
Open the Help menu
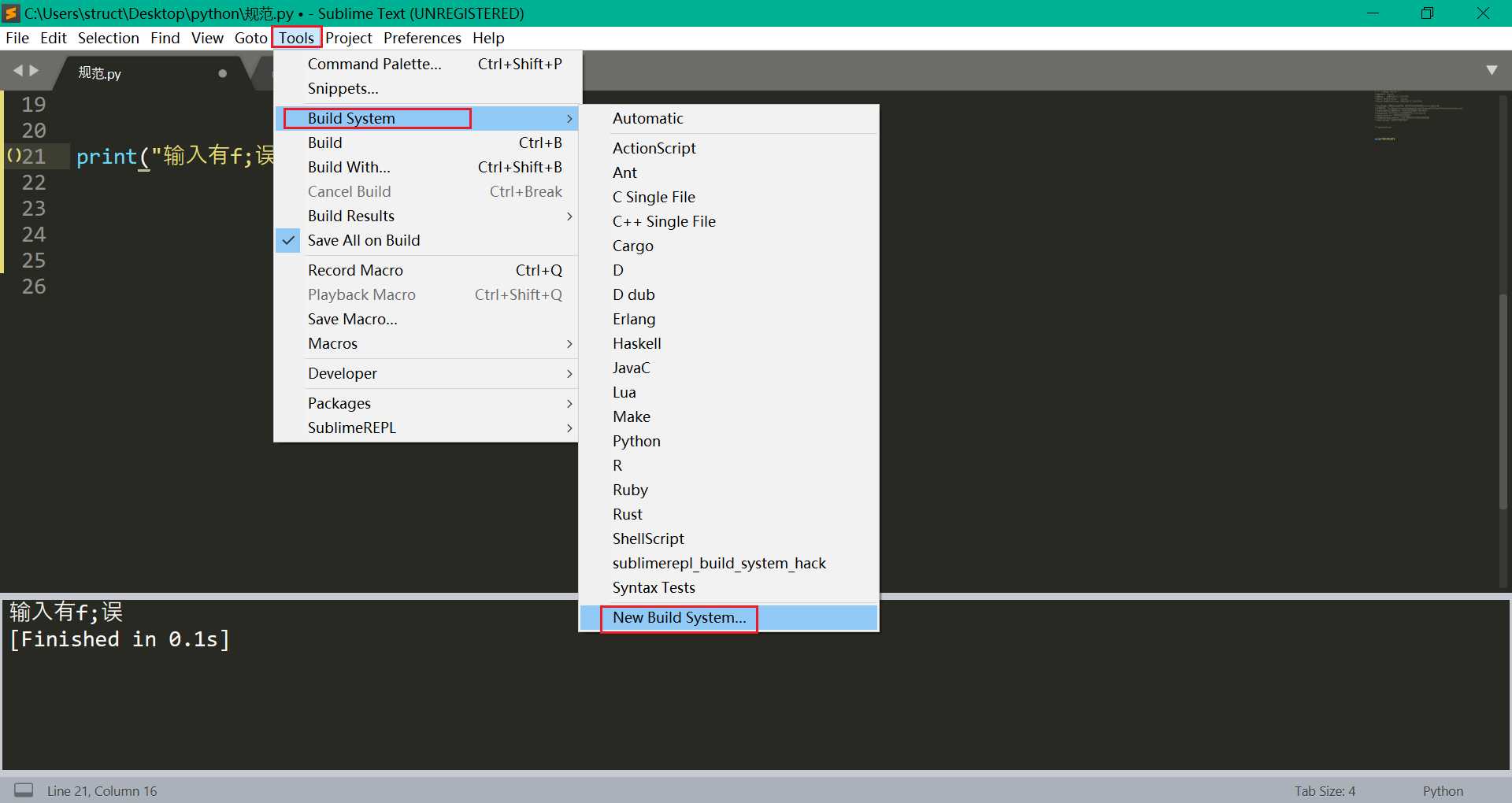point(488,38)
